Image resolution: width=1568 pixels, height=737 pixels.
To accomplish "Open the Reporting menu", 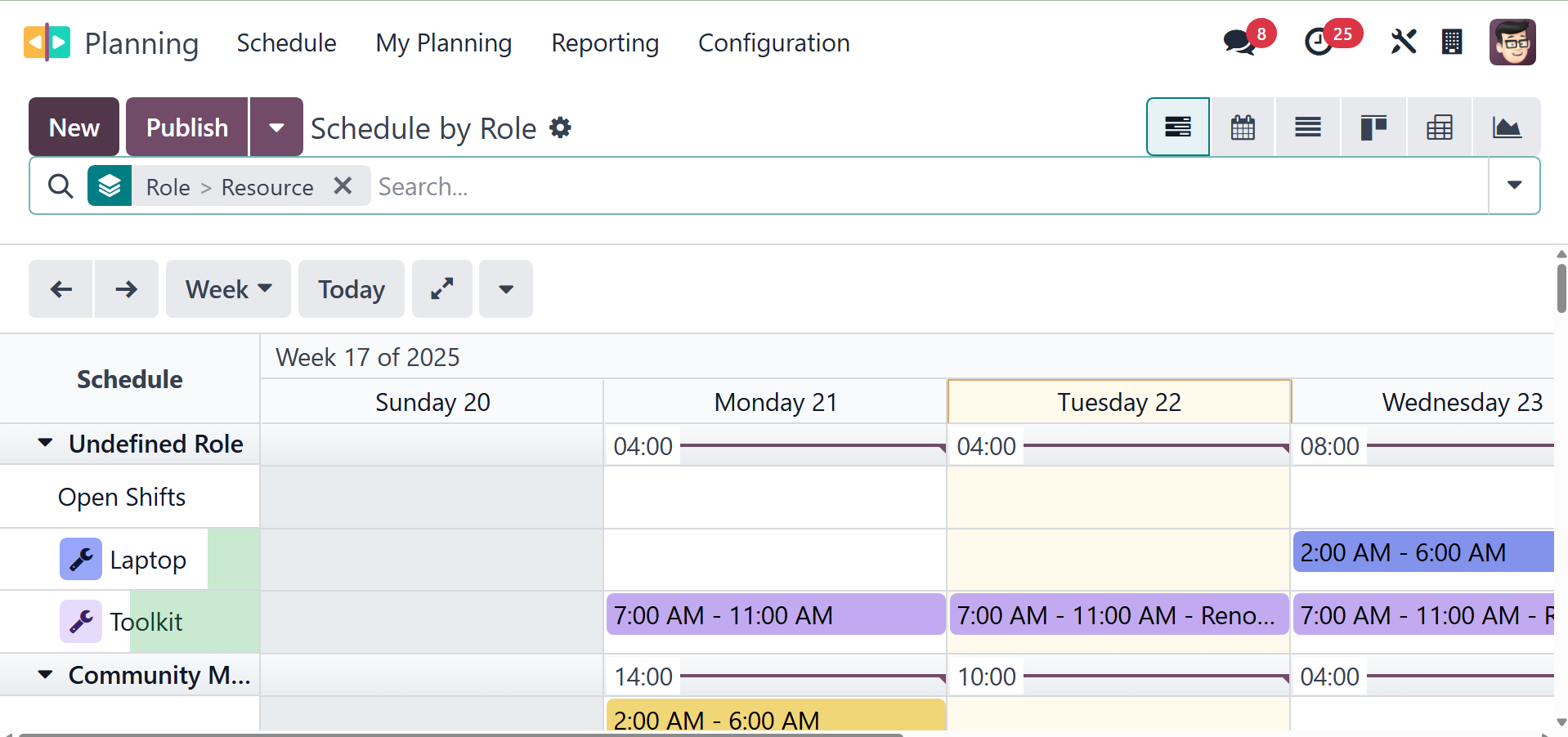I will coord(605,42).
